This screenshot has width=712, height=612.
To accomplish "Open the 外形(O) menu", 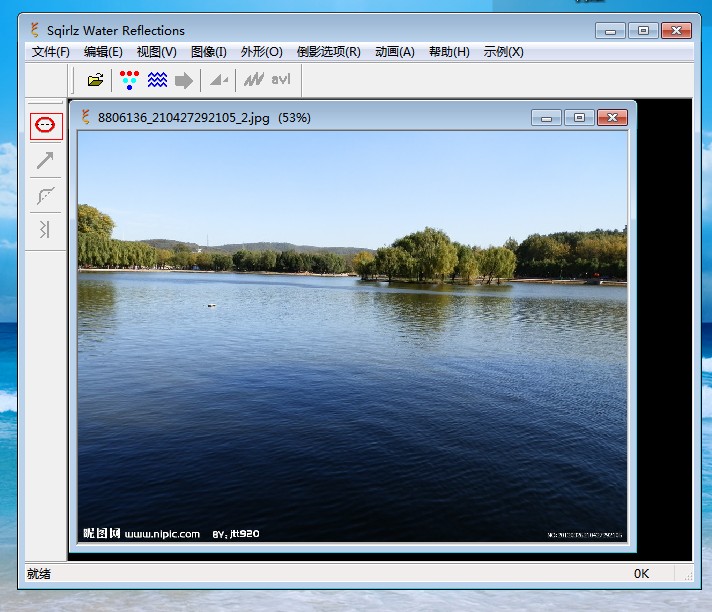I will pos(261,52).
